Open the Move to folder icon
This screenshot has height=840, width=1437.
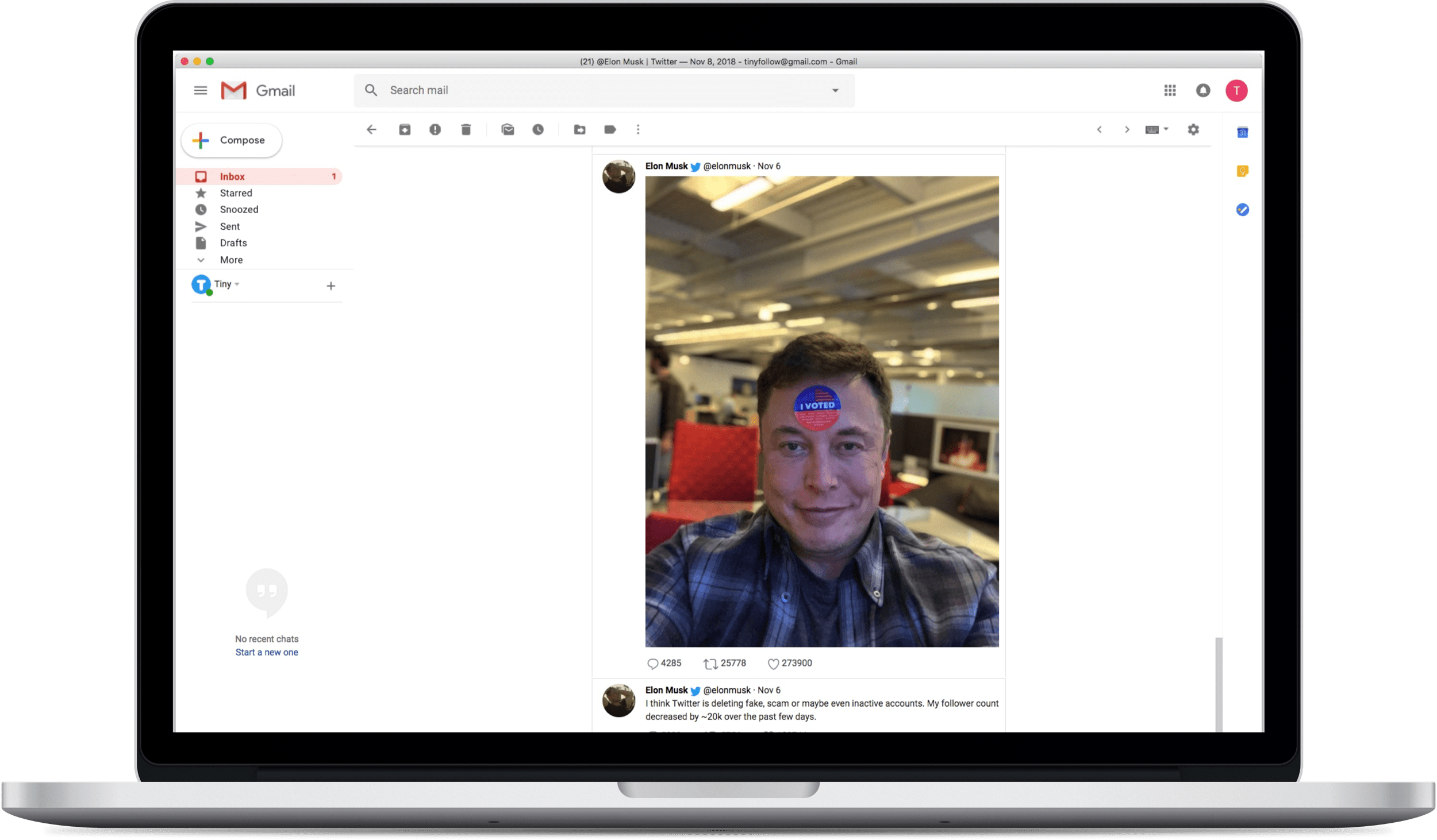coord(579,130)
